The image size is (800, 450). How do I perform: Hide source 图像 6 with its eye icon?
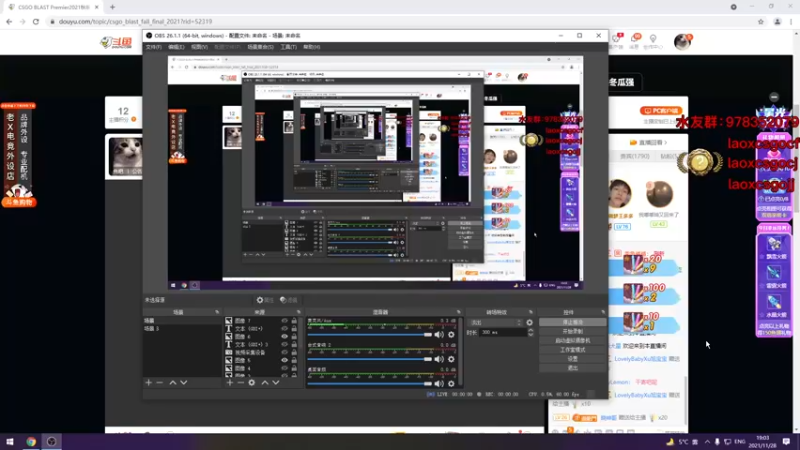tap(285, 337)
